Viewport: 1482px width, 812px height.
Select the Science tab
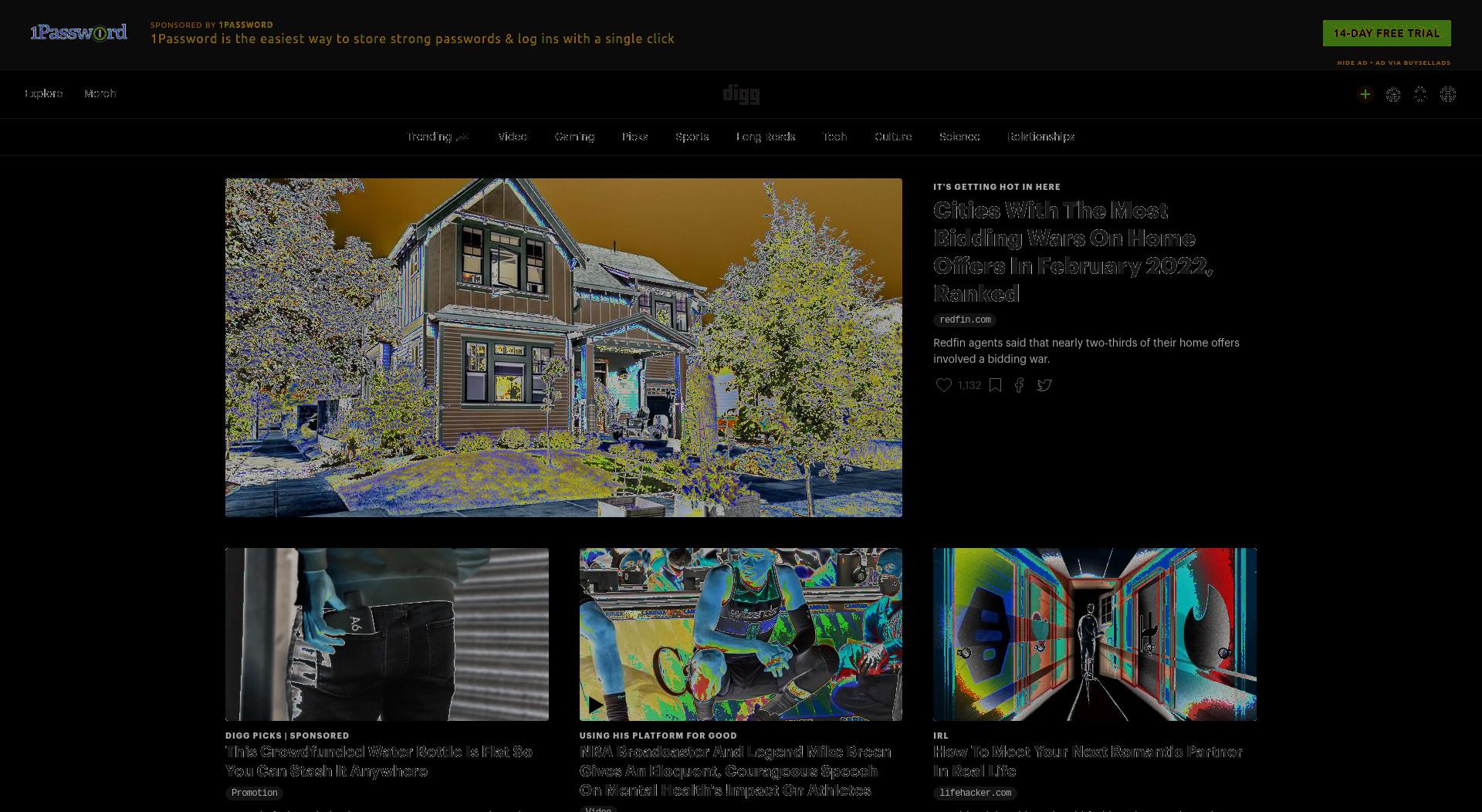pyautogui.click(x=959, y=137)
